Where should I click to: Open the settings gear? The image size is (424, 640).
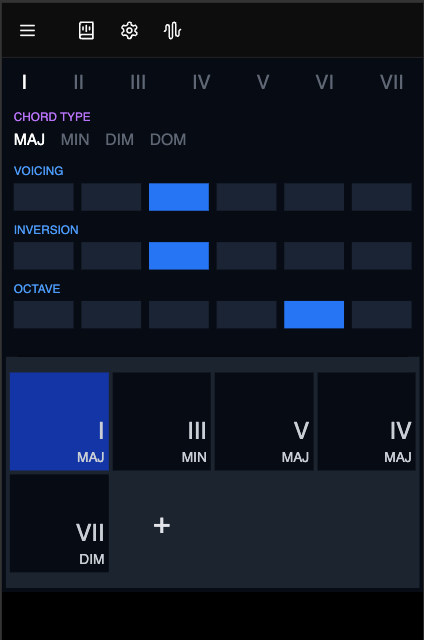click(x=129, y=31)
